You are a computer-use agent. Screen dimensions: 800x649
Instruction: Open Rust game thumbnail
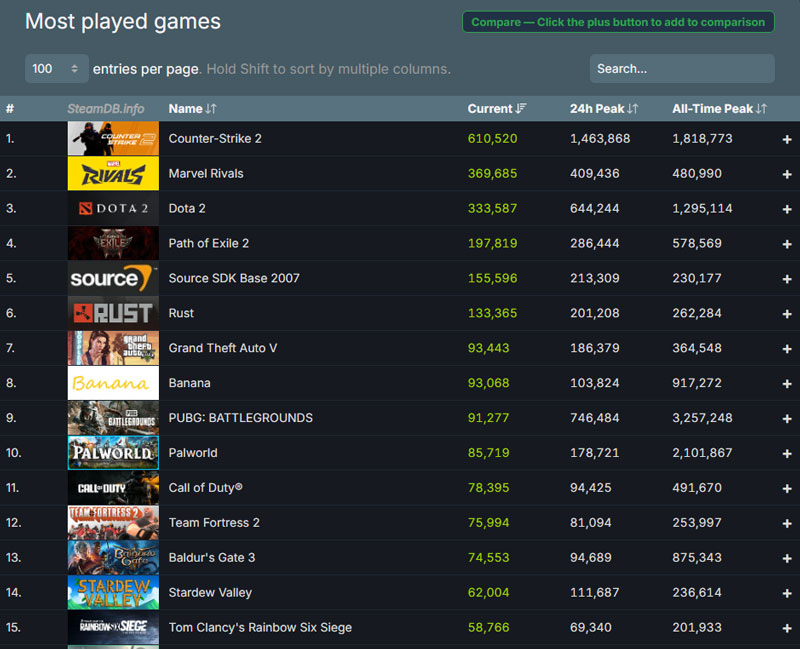(x=113, y=313)
